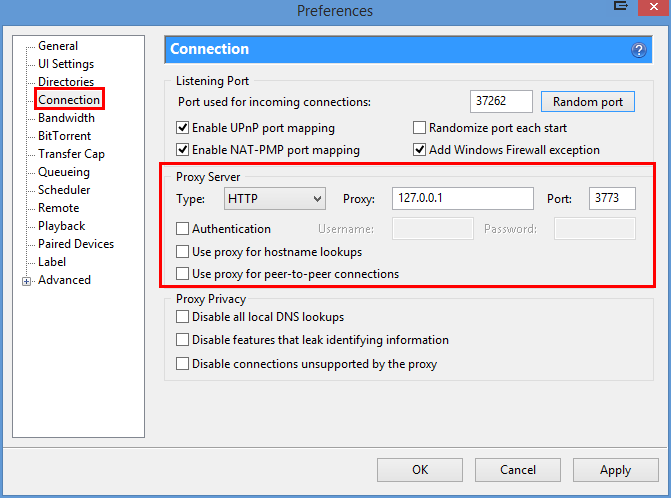The height and width of the screenshot is (498, 671).
Task: Open Paired Devices settings
Action: (76, 244)
